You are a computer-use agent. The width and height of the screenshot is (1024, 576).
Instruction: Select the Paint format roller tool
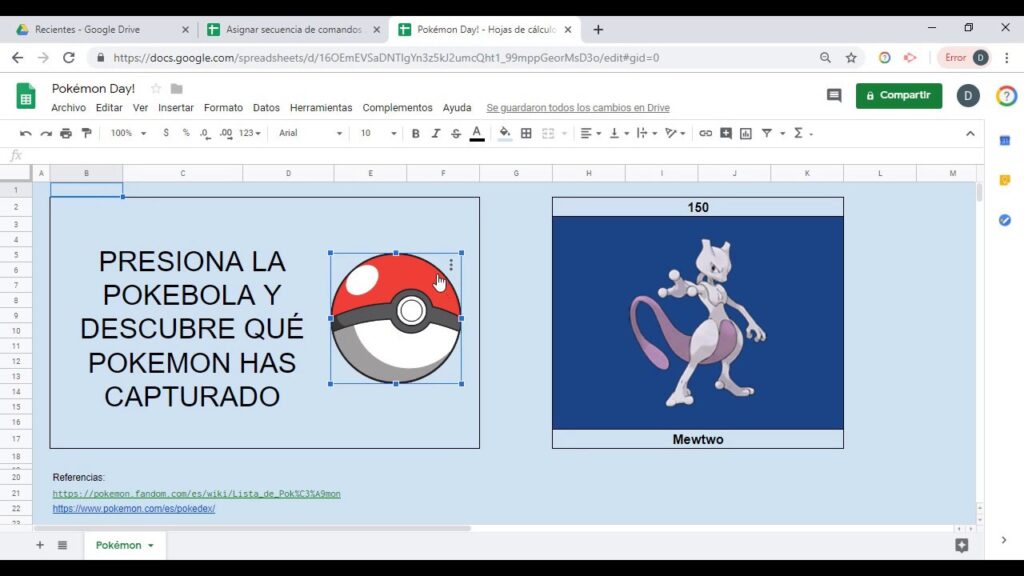click(x=86, y=133)
